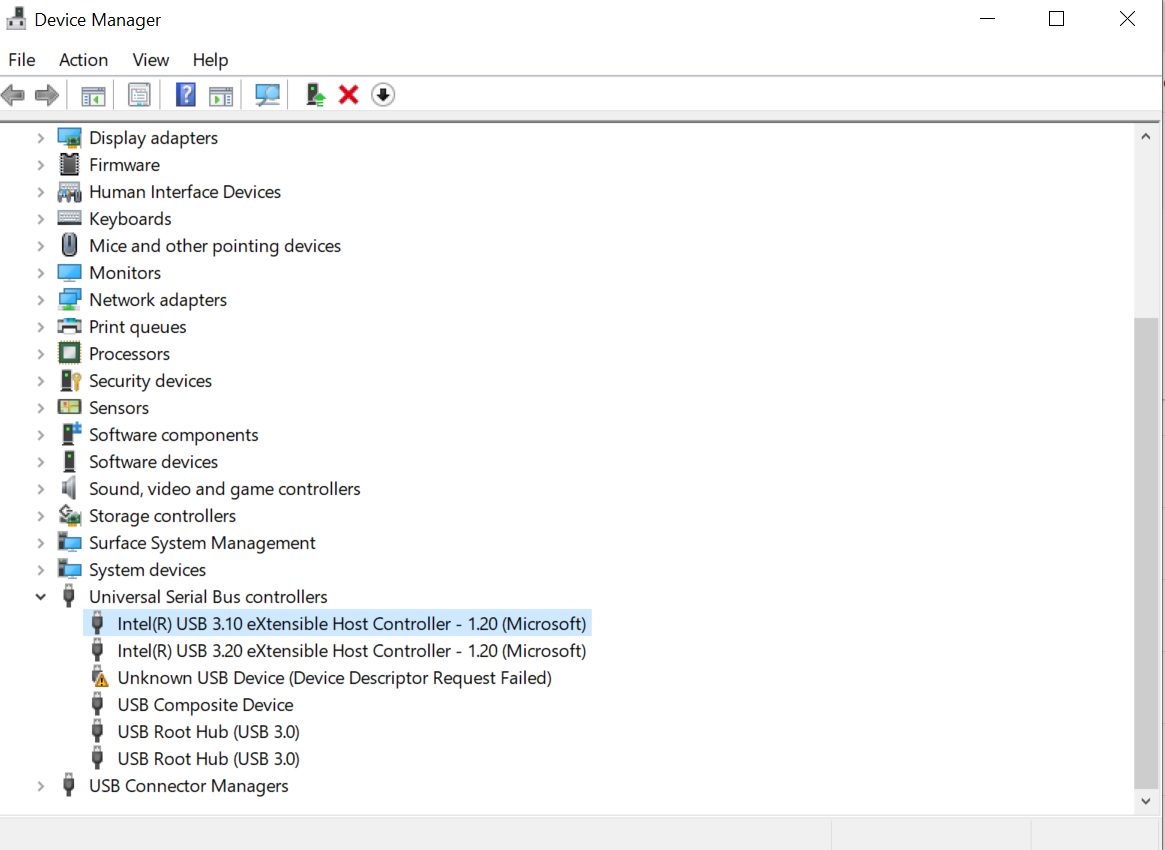Click the Human Interface Devices icon
This screenshot has width=1165, height=850.
tap(69, 192)
